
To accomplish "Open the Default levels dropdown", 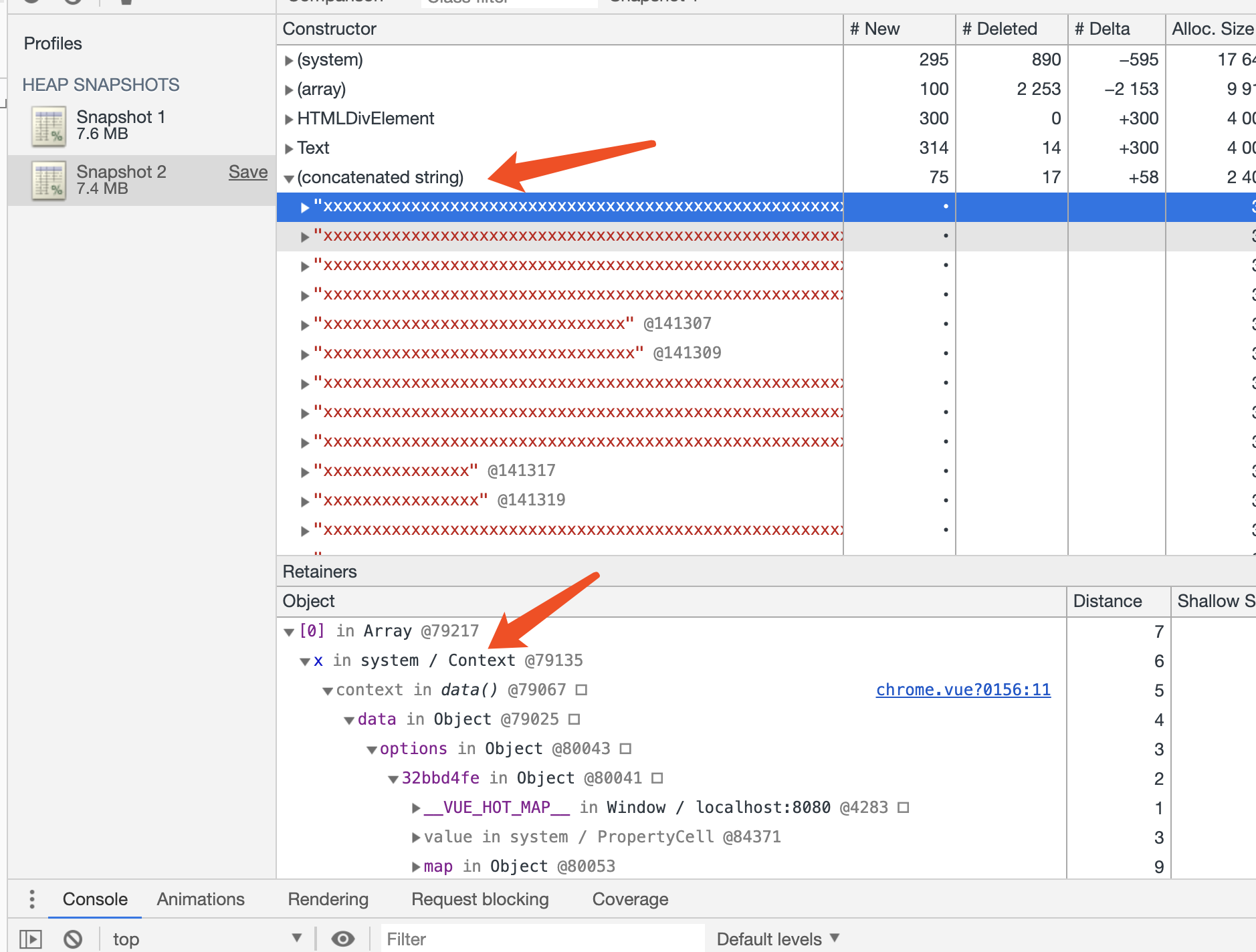I will 778,939.
